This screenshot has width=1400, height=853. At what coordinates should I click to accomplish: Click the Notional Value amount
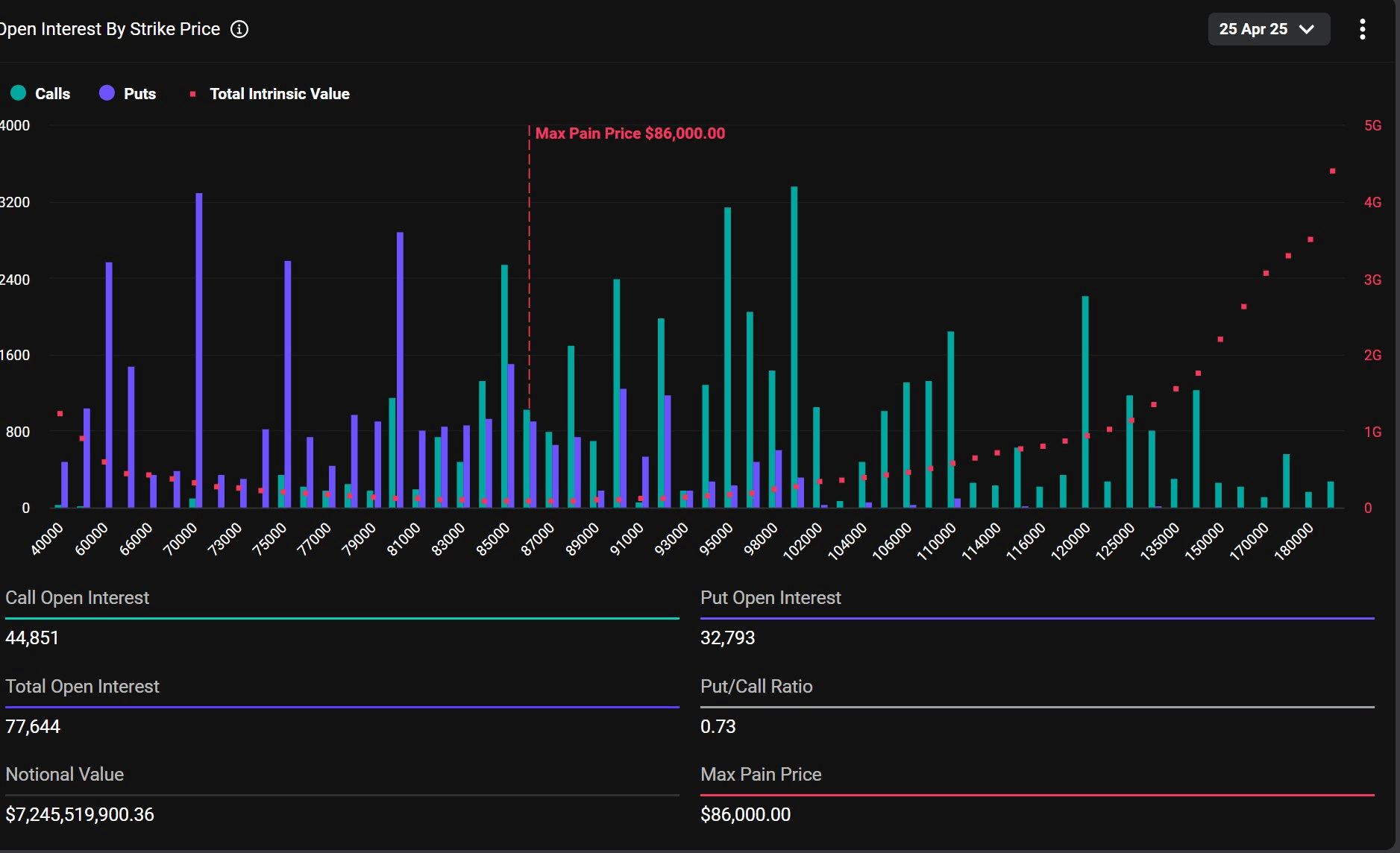[80, 814]
